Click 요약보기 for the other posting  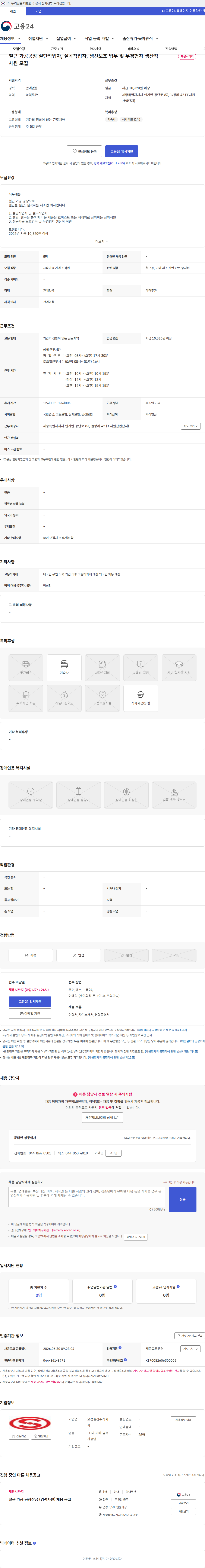[x=183, y=1503]
